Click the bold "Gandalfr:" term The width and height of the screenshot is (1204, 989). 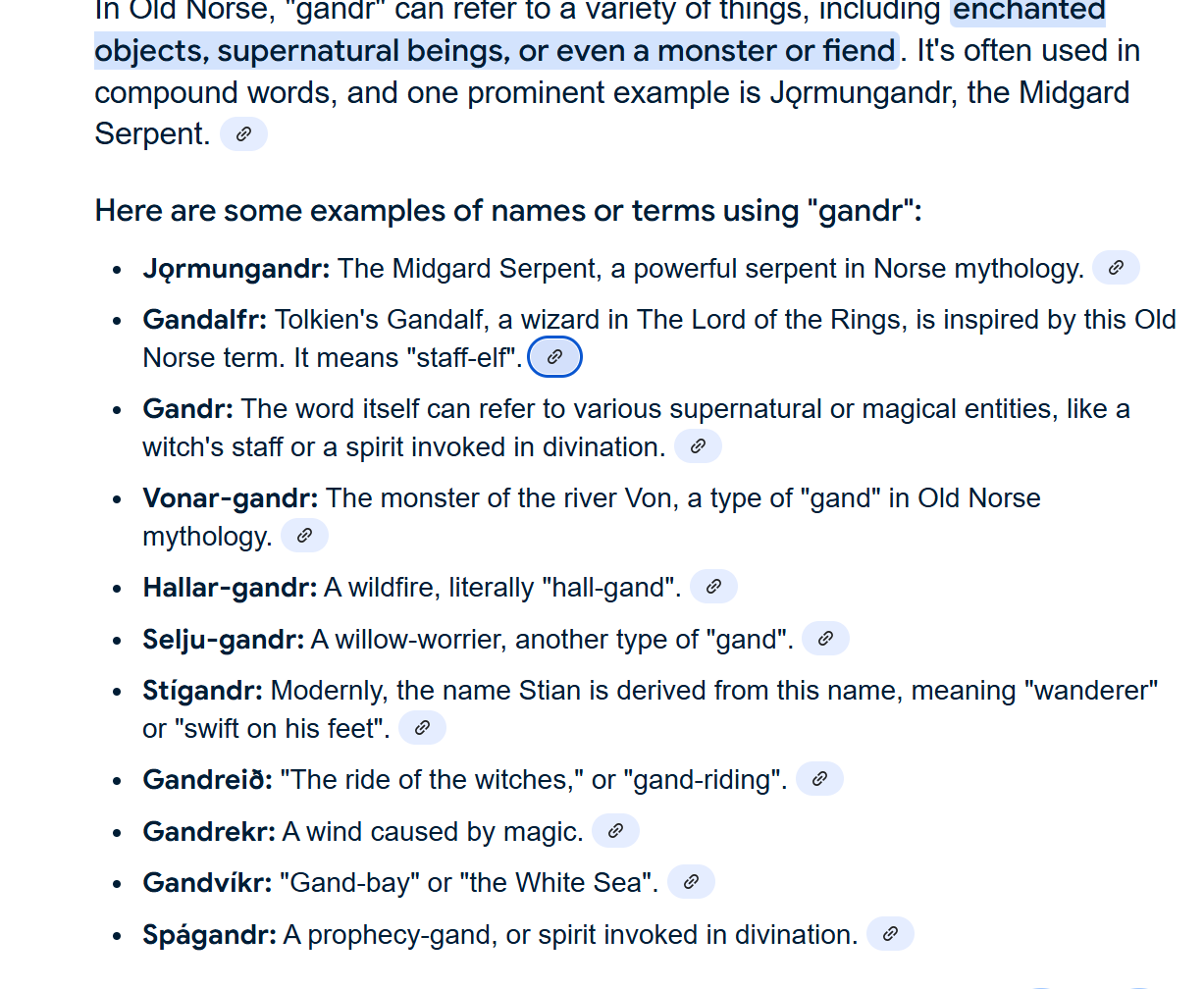[204, 320]
